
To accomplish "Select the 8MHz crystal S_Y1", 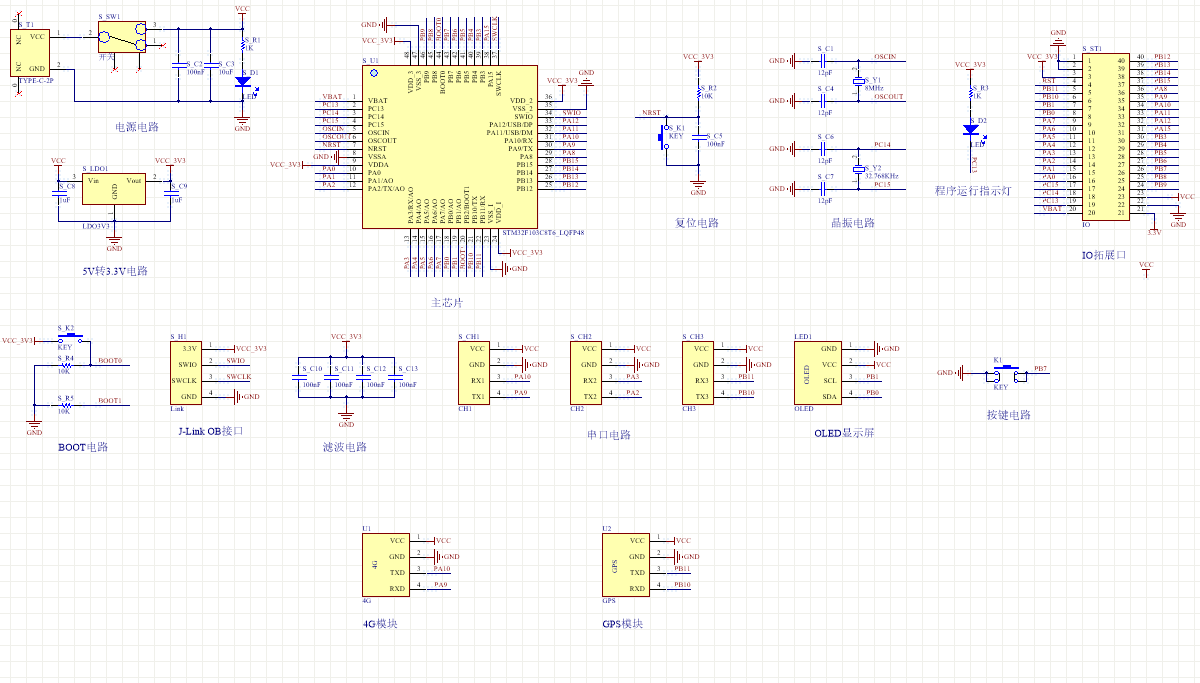I will [857, 80].
